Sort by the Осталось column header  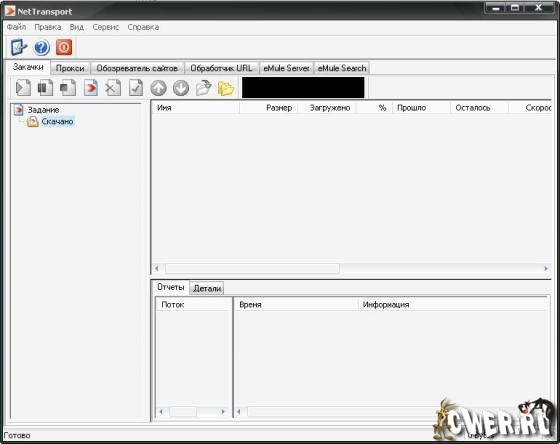pos(479,108)
